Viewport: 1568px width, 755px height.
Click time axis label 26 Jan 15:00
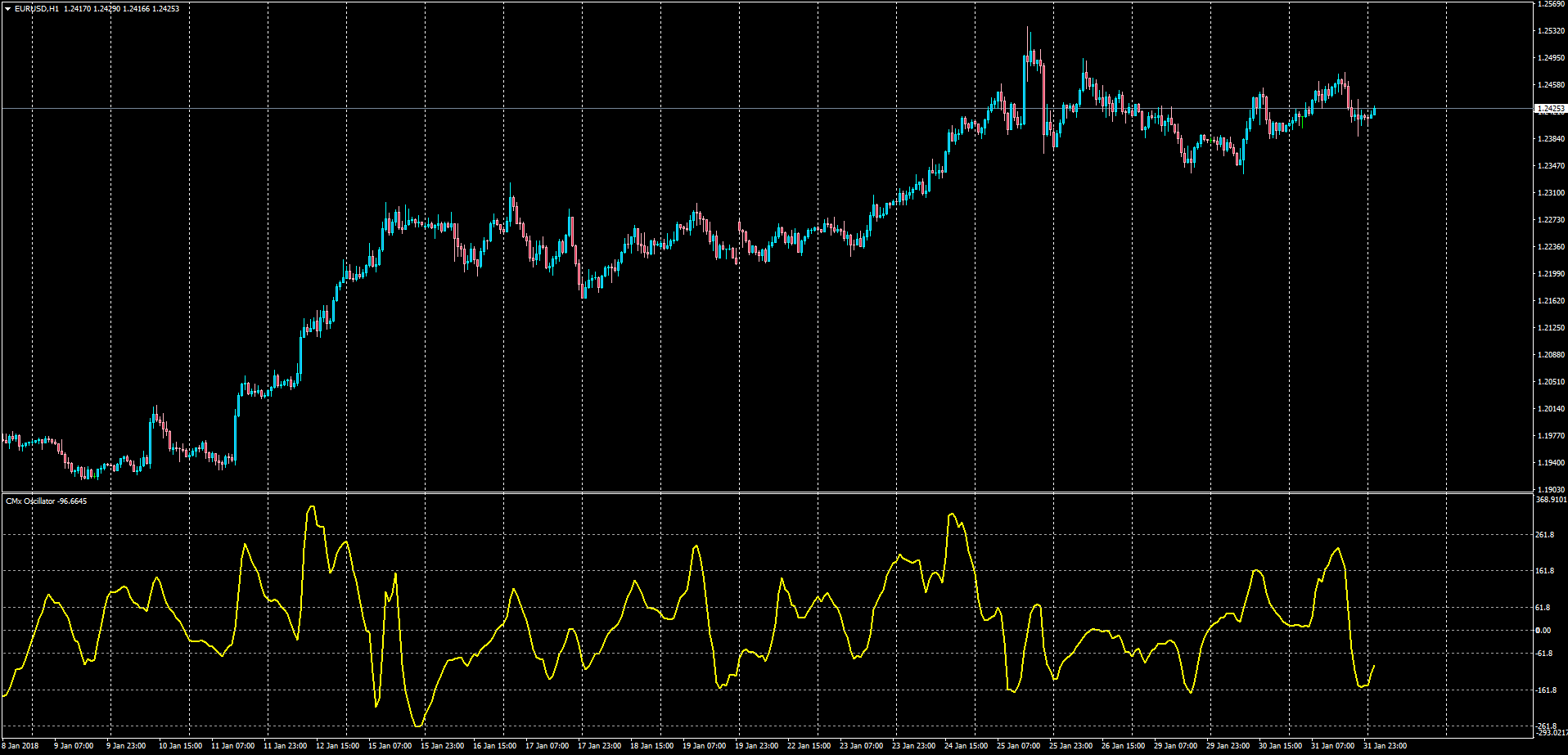(x=1123, y=746)
